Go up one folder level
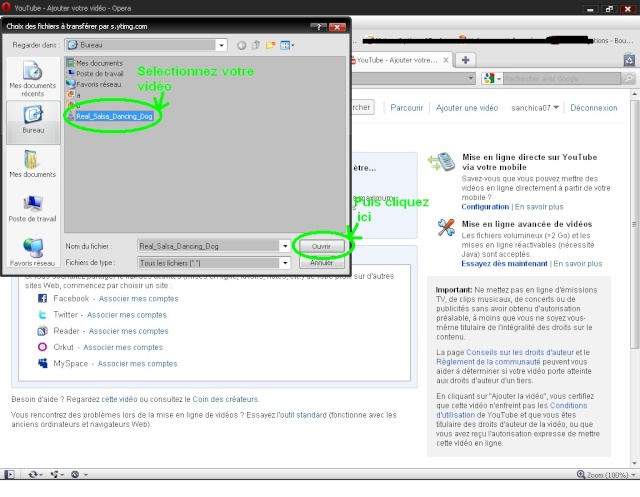Image resolution: width=640 pixels, height=497 pixels. (x=256, y=45)
